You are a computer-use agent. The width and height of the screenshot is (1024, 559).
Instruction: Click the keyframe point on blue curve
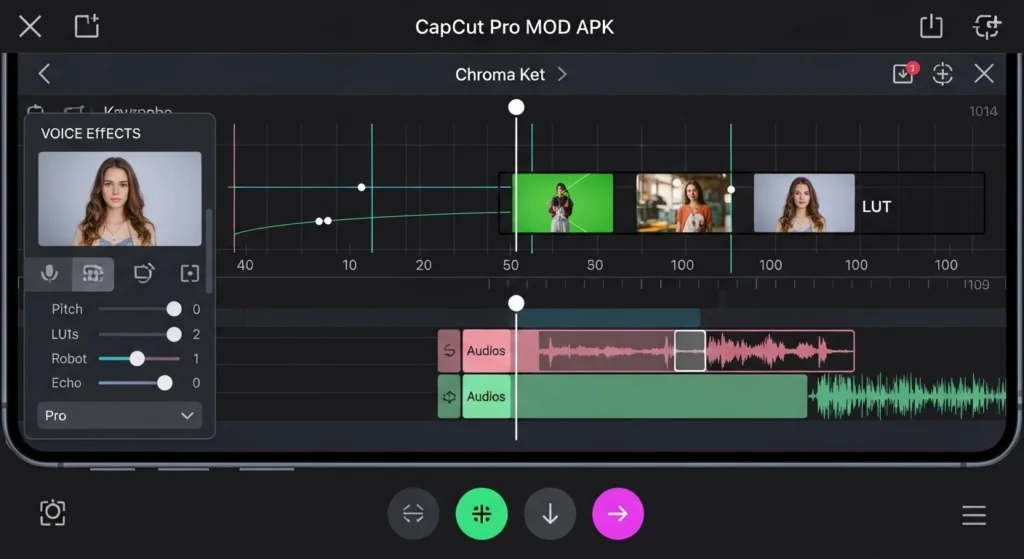pos(361,187)
